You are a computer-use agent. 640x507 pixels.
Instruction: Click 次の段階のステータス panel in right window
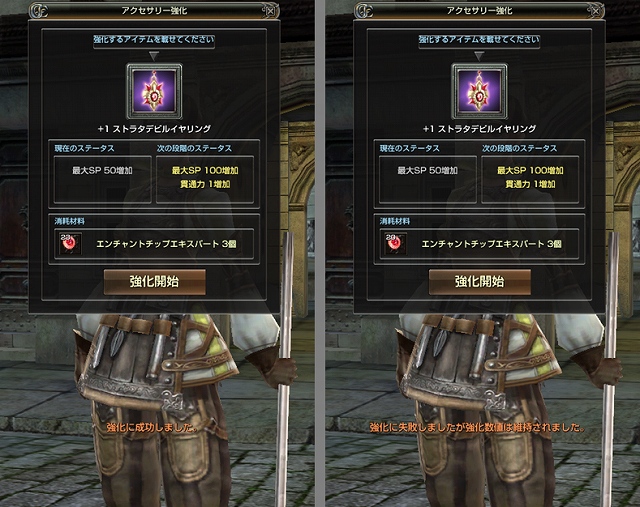click(530, 179)
